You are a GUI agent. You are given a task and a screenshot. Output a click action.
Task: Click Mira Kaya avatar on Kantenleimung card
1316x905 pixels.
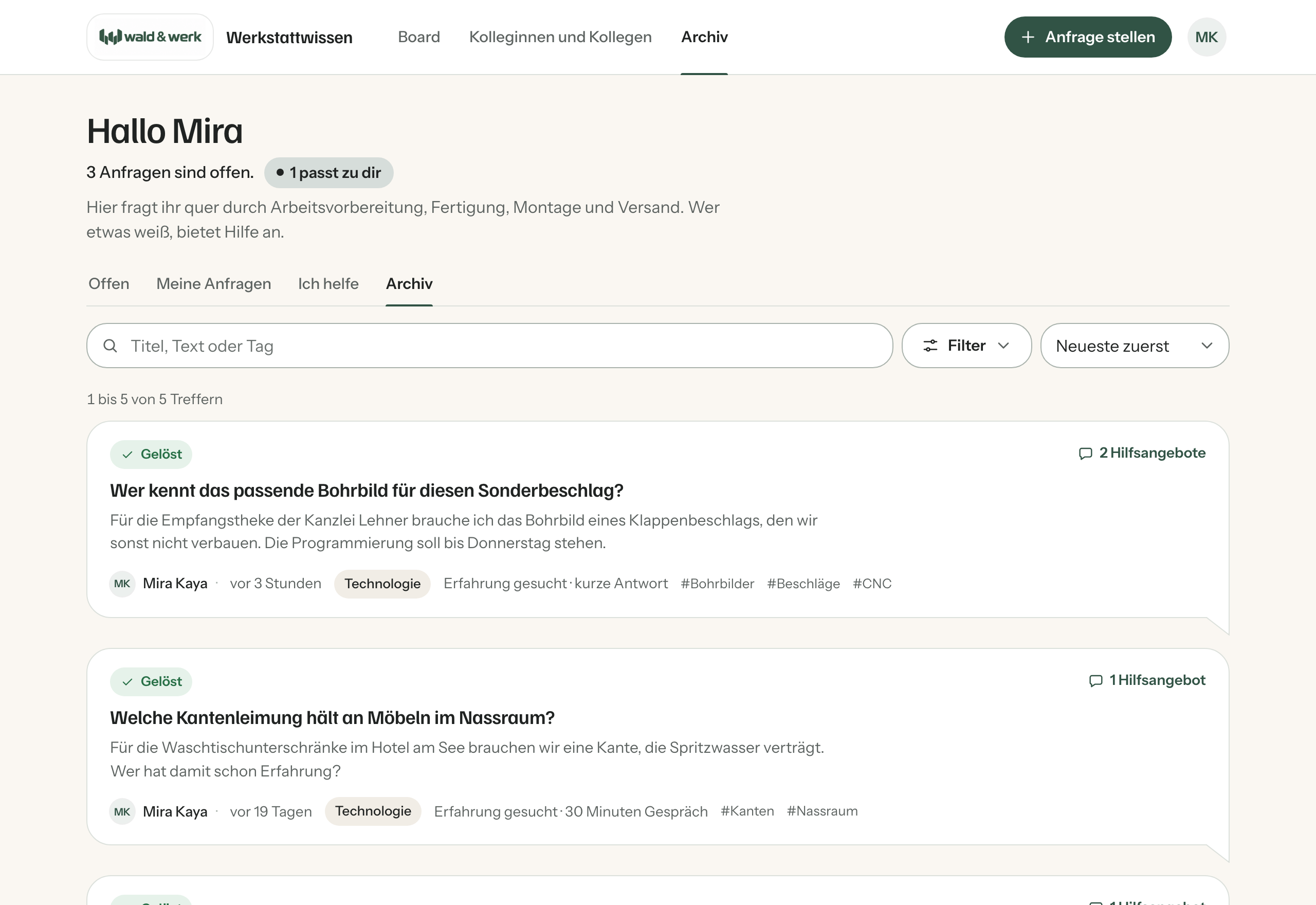[122, 811]
